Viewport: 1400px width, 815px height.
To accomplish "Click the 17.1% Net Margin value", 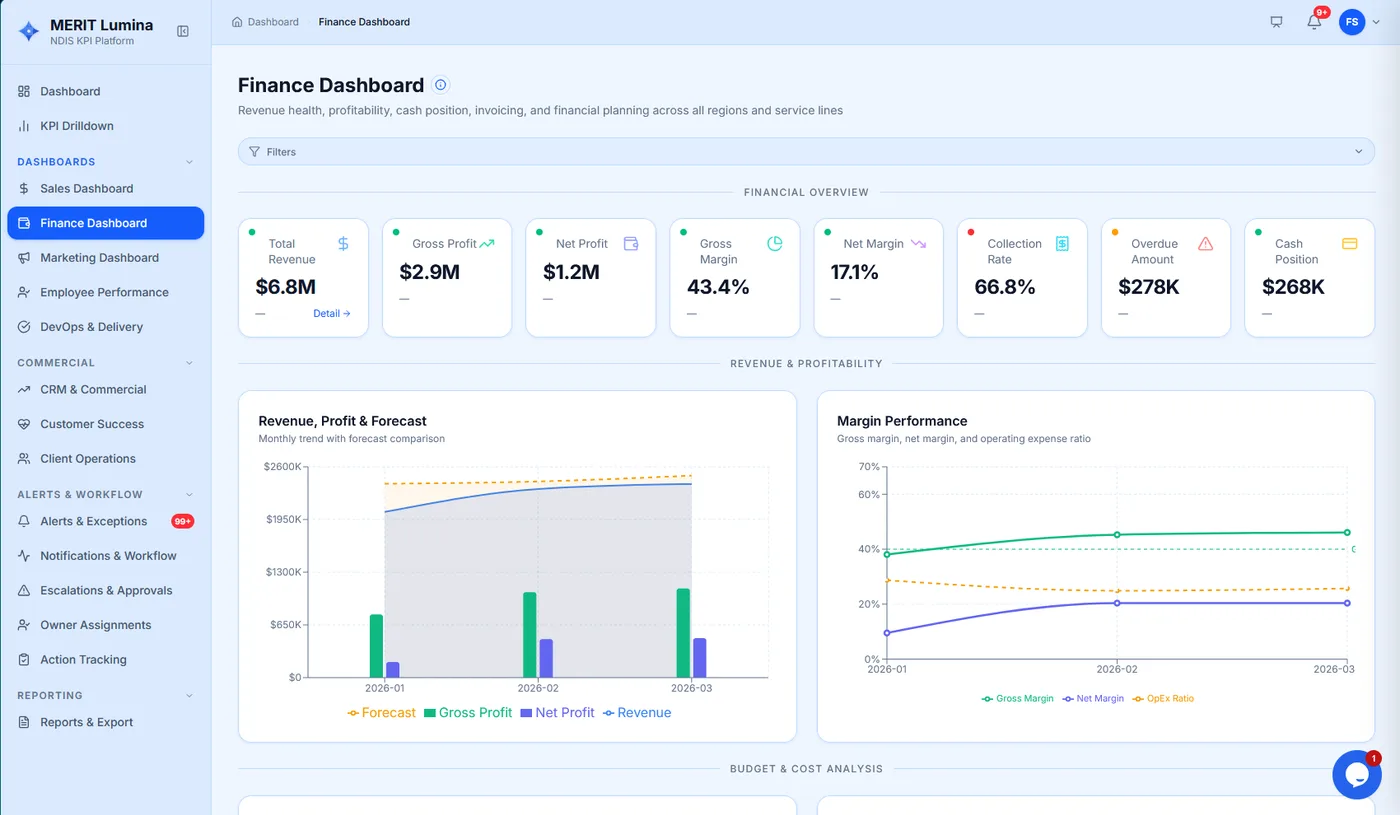I will pyautogui.click(x=855, y=272).
